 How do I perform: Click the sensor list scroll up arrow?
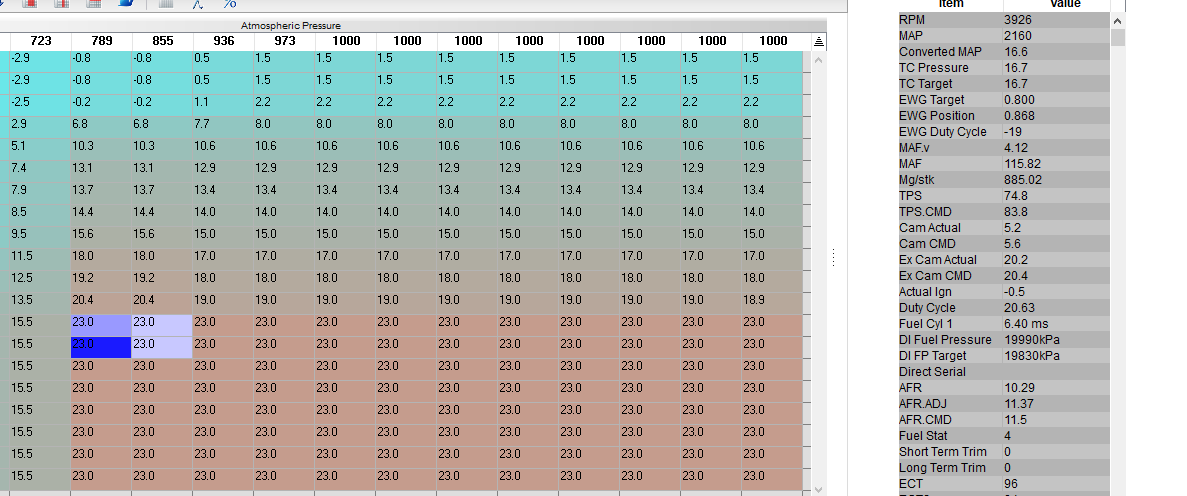pyautogui.click(x=1117, y=20)
